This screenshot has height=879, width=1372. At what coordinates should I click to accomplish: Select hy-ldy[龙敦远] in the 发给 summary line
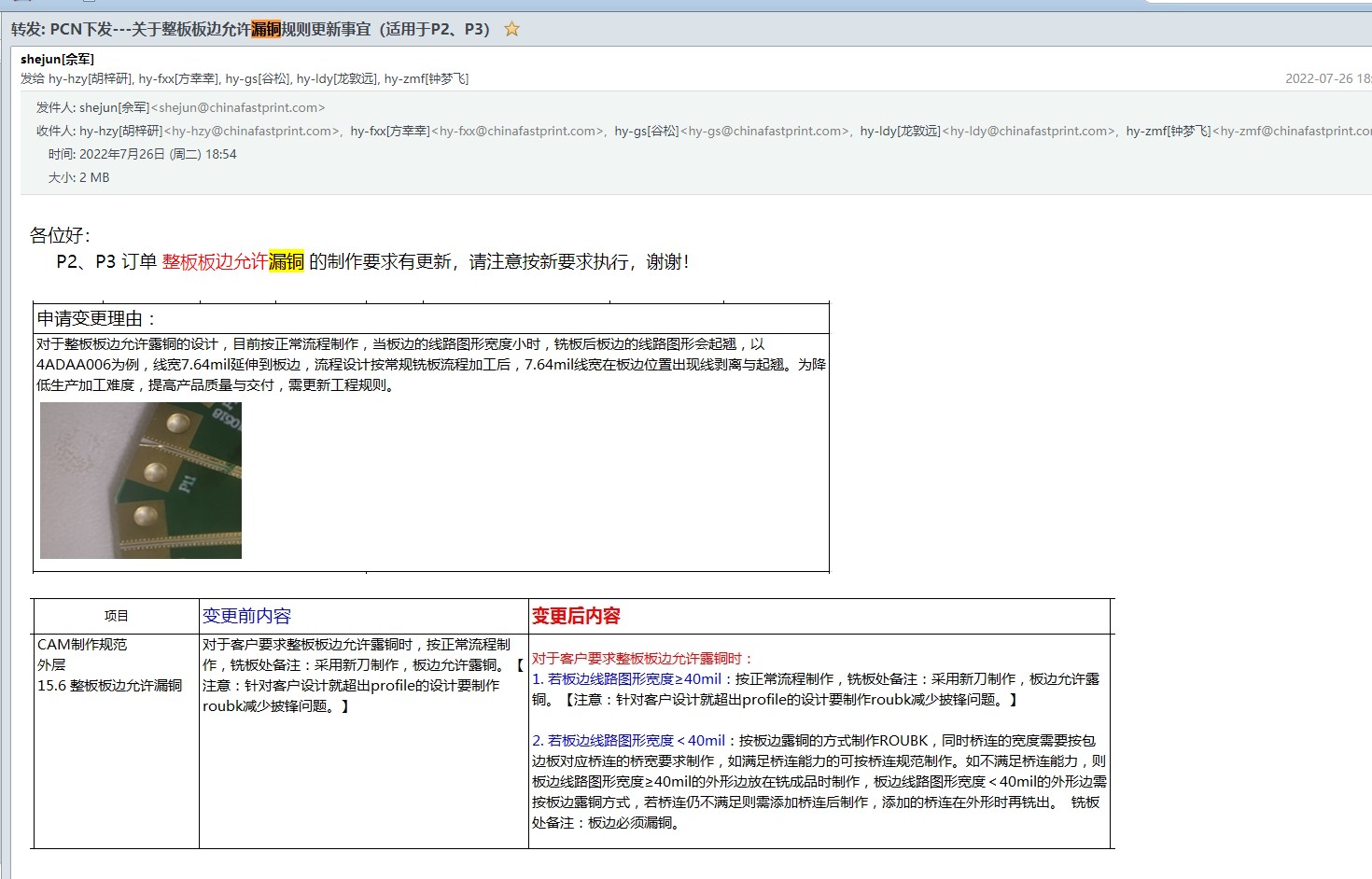coord(337,78)
